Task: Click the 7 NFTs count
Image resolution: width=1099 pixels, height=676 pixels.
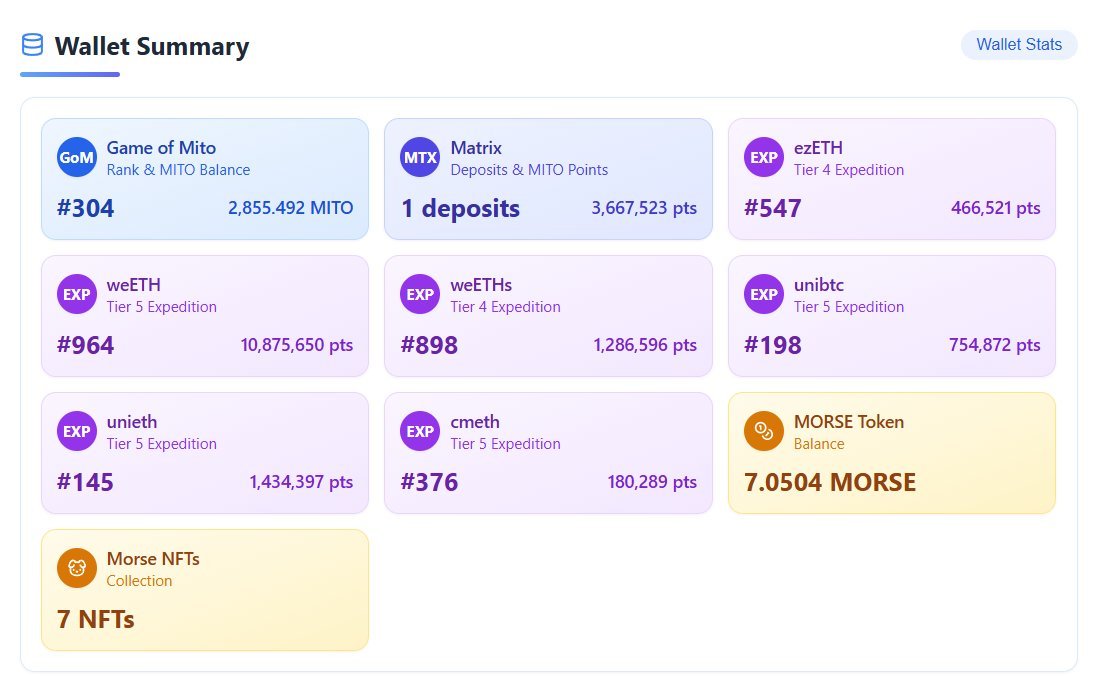Action: pyautogui.click(x=95, y=619)
